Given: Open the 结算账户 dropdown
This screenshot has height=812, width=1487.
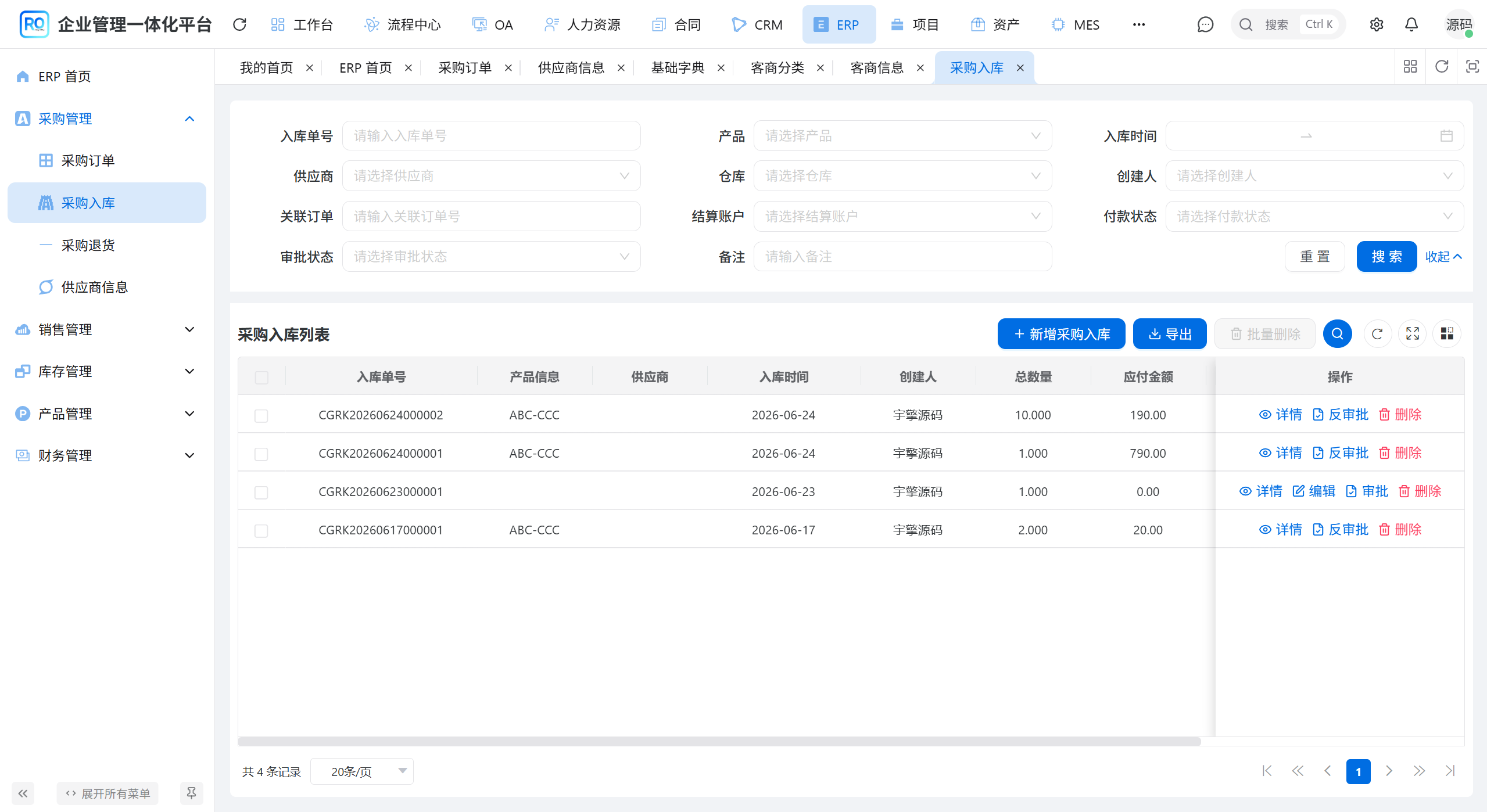Looking at the screenshot, I should pyautogui.click(x=902, y=217).
